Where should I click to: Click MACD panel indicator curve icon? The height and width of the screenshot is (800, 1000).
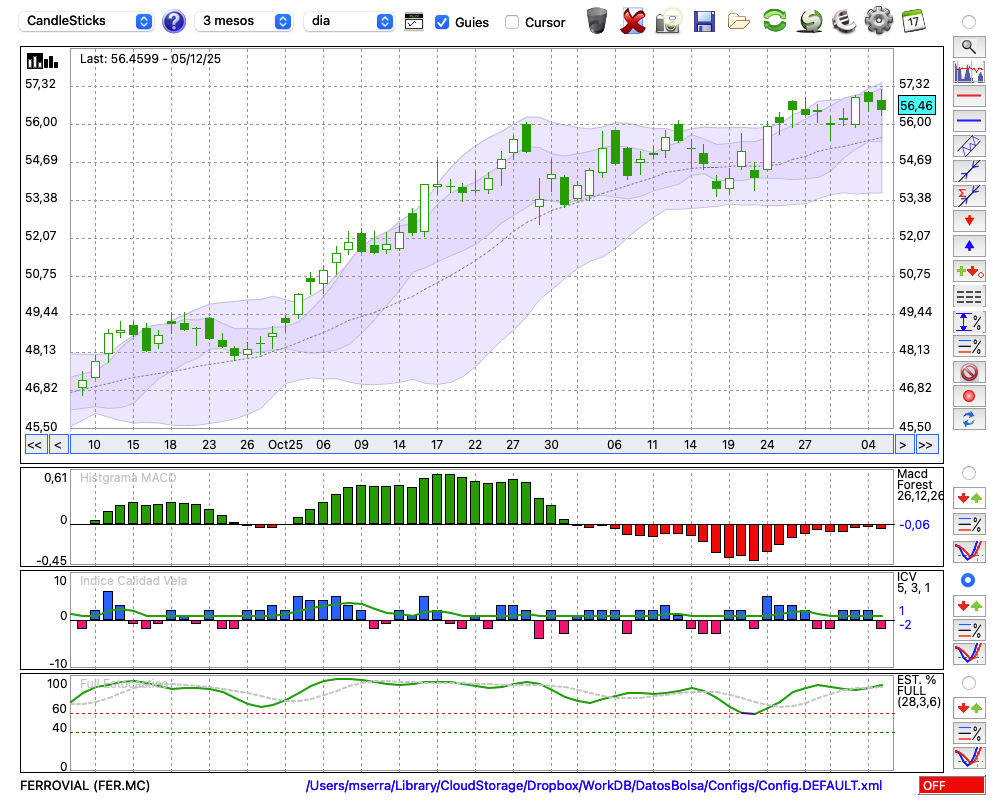(969, 551)
